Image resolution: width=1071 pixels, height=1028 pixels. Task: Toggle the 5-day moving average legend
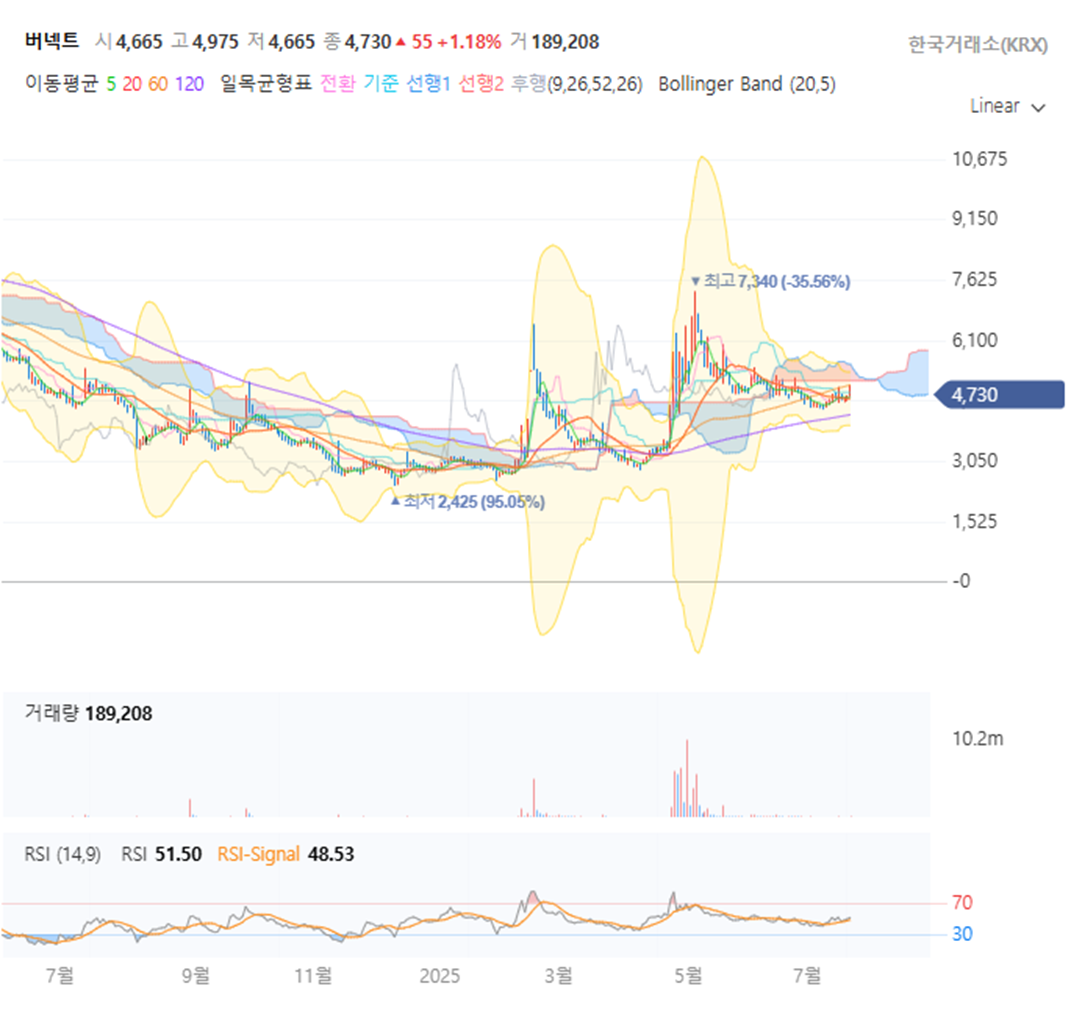pos(111,84)
